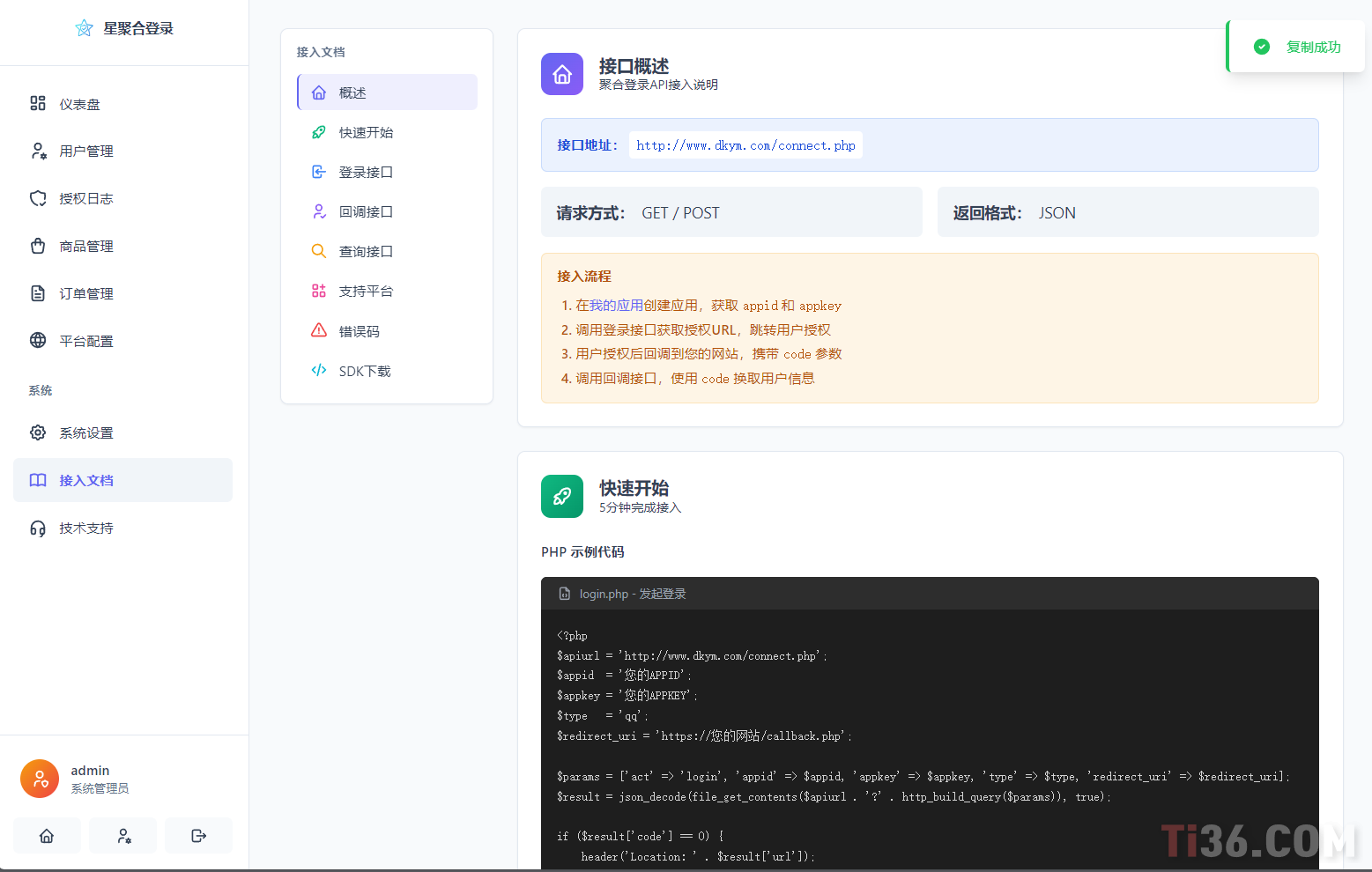Click the interface address http://www.dkym.com/connect.php
Image resolution: width=1372 pixels, height=872 pixels.
(x=745, y=144)
